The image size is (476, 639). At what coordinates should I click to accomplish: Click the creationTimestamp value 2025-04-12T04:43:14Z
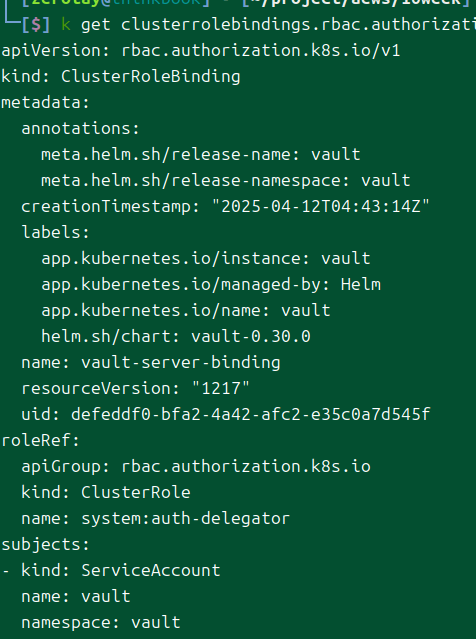click(321, 207)
